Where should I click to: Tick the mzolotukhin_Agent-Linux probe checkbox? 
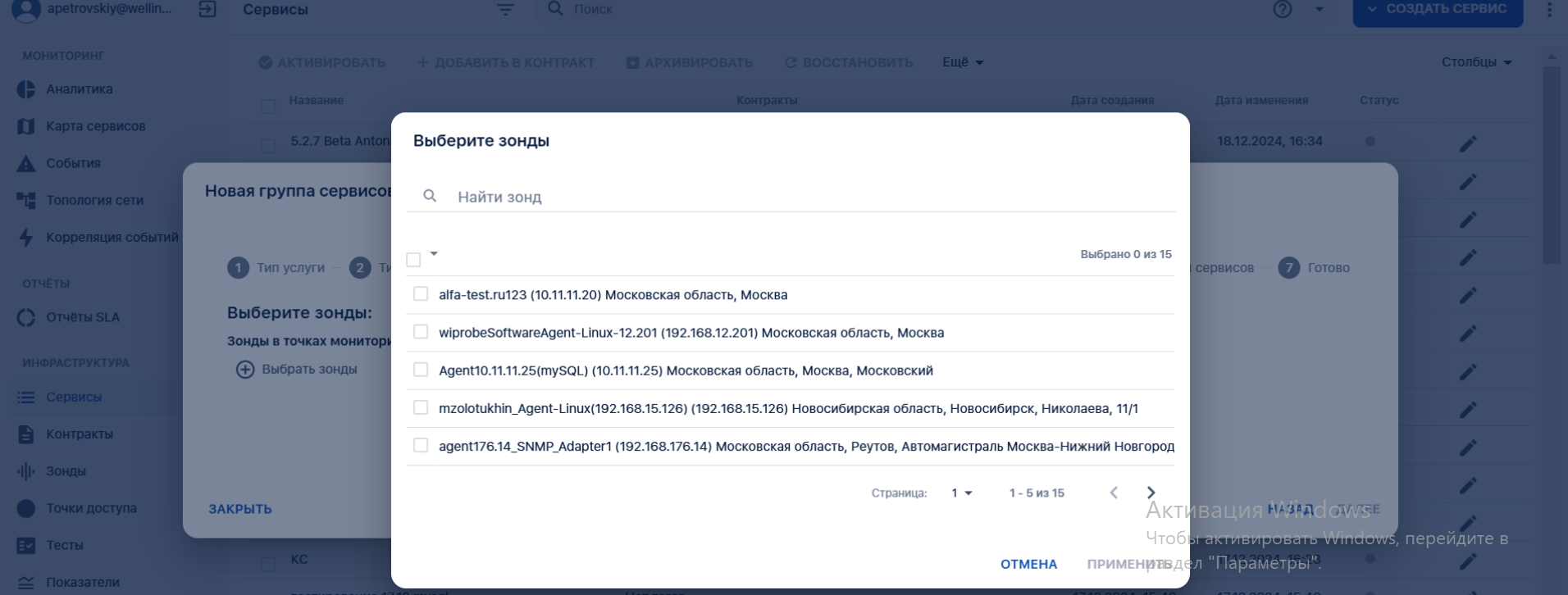421,407
